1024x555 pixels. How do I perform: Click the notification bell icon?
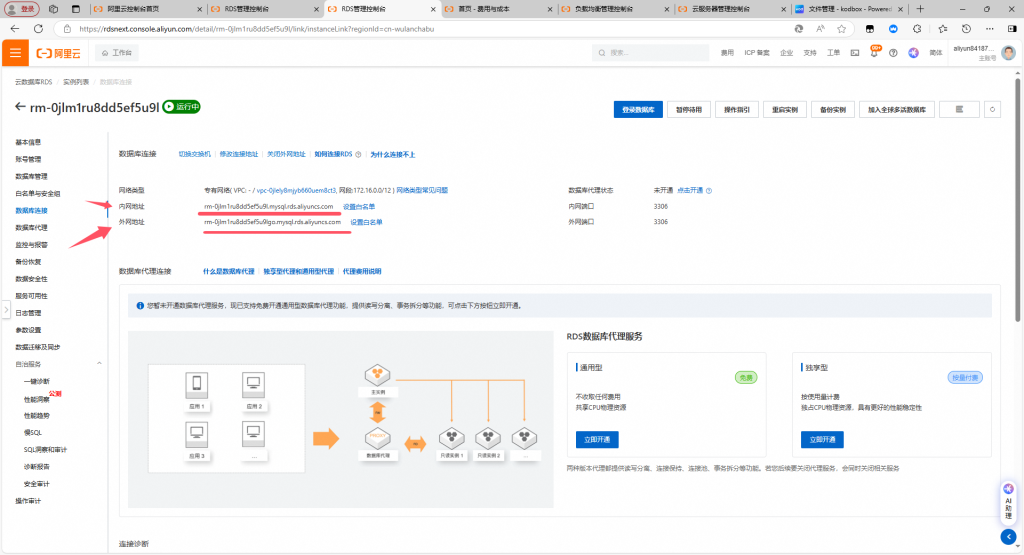(x=875, y=52)
